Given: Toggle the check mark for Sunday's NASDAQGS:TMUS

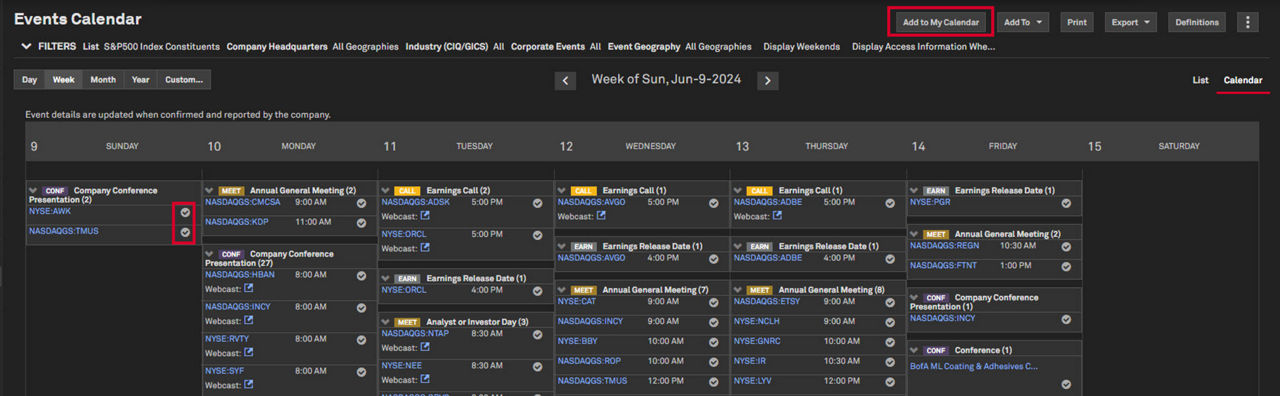Looking at the screenshot, I should tap(185, 233).
